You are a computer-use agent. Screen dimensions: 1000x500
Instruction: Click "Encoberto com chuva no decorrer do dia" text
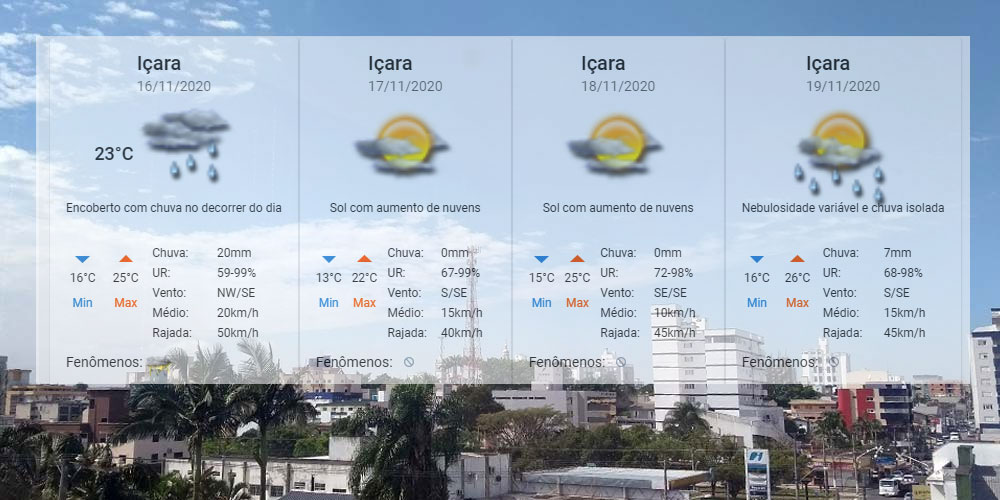[173, 208]
